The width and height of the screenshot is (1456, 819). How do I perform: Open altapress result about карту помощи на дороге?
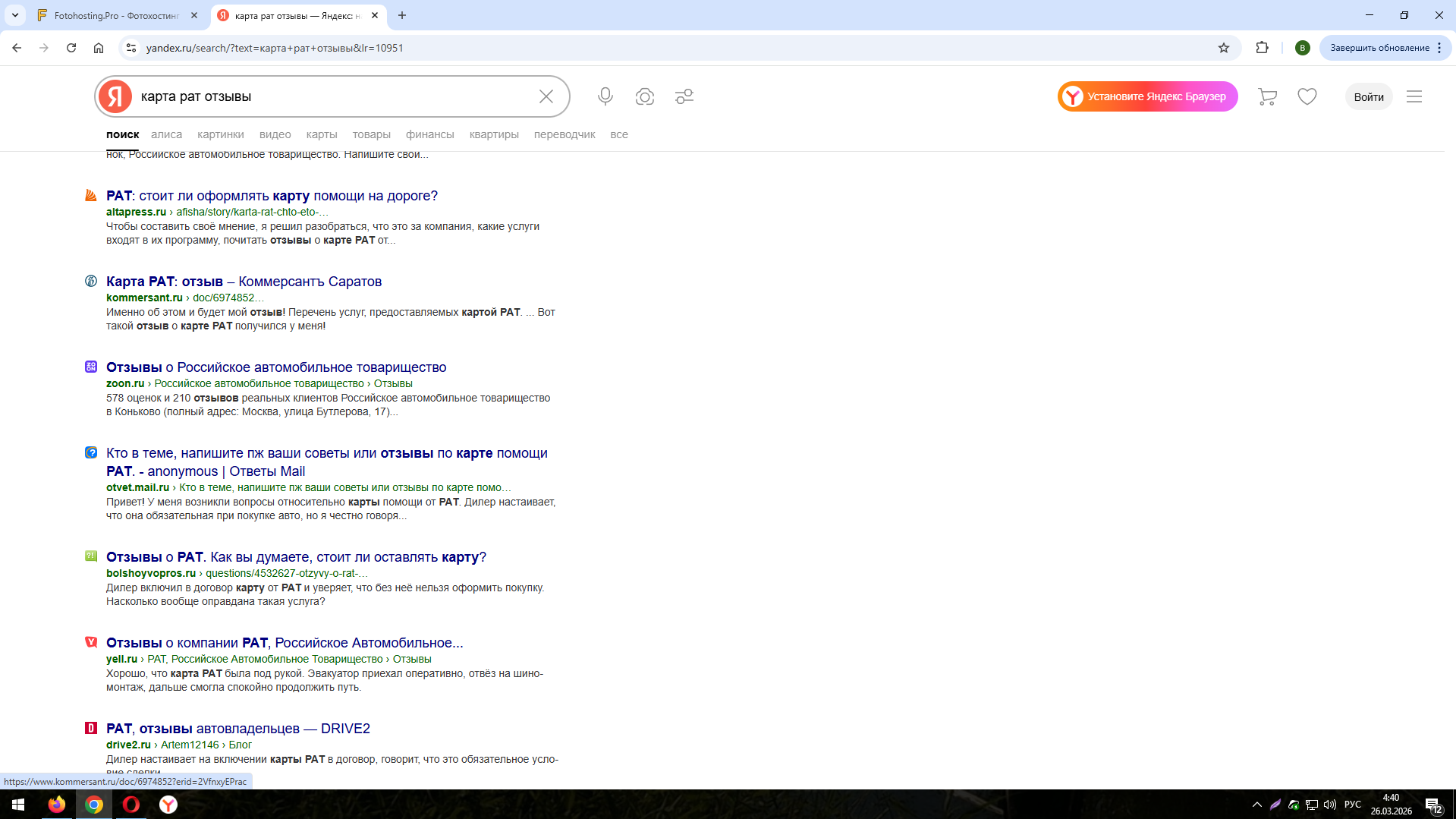point(272,196)
